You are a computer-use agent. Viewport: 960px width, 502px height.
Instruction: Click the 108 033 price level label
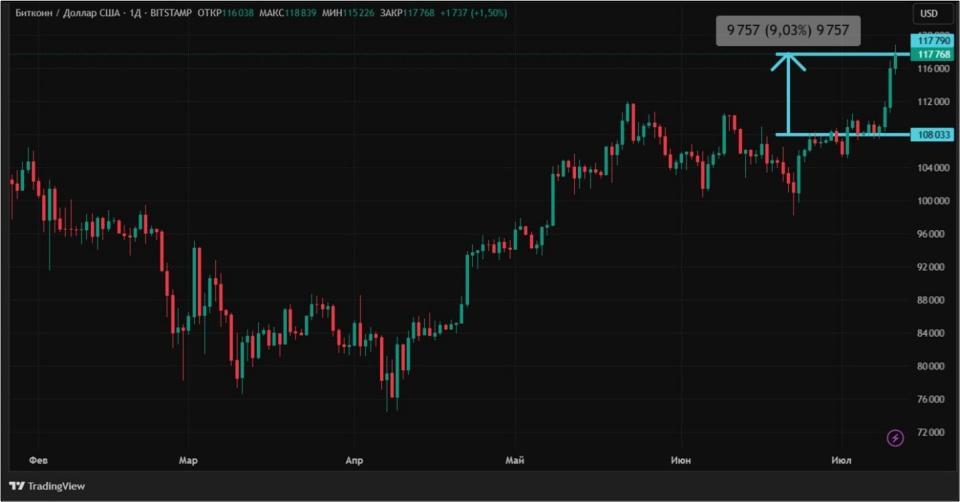(x=932, y=135)
